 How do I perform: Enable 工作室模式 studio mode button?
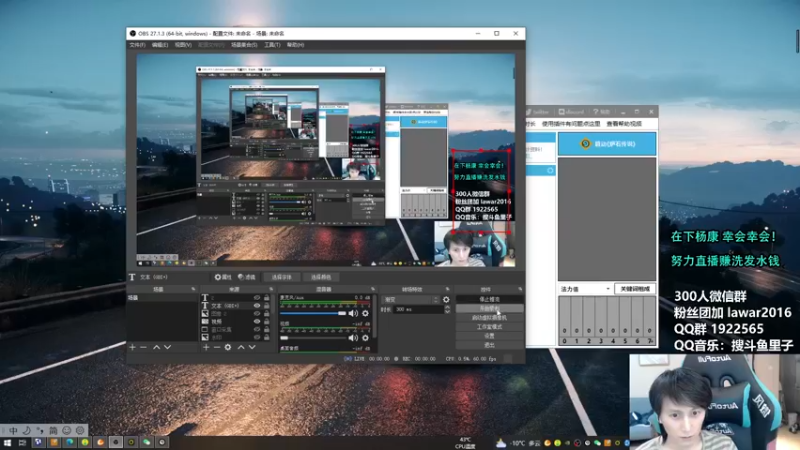click(489, 327)
